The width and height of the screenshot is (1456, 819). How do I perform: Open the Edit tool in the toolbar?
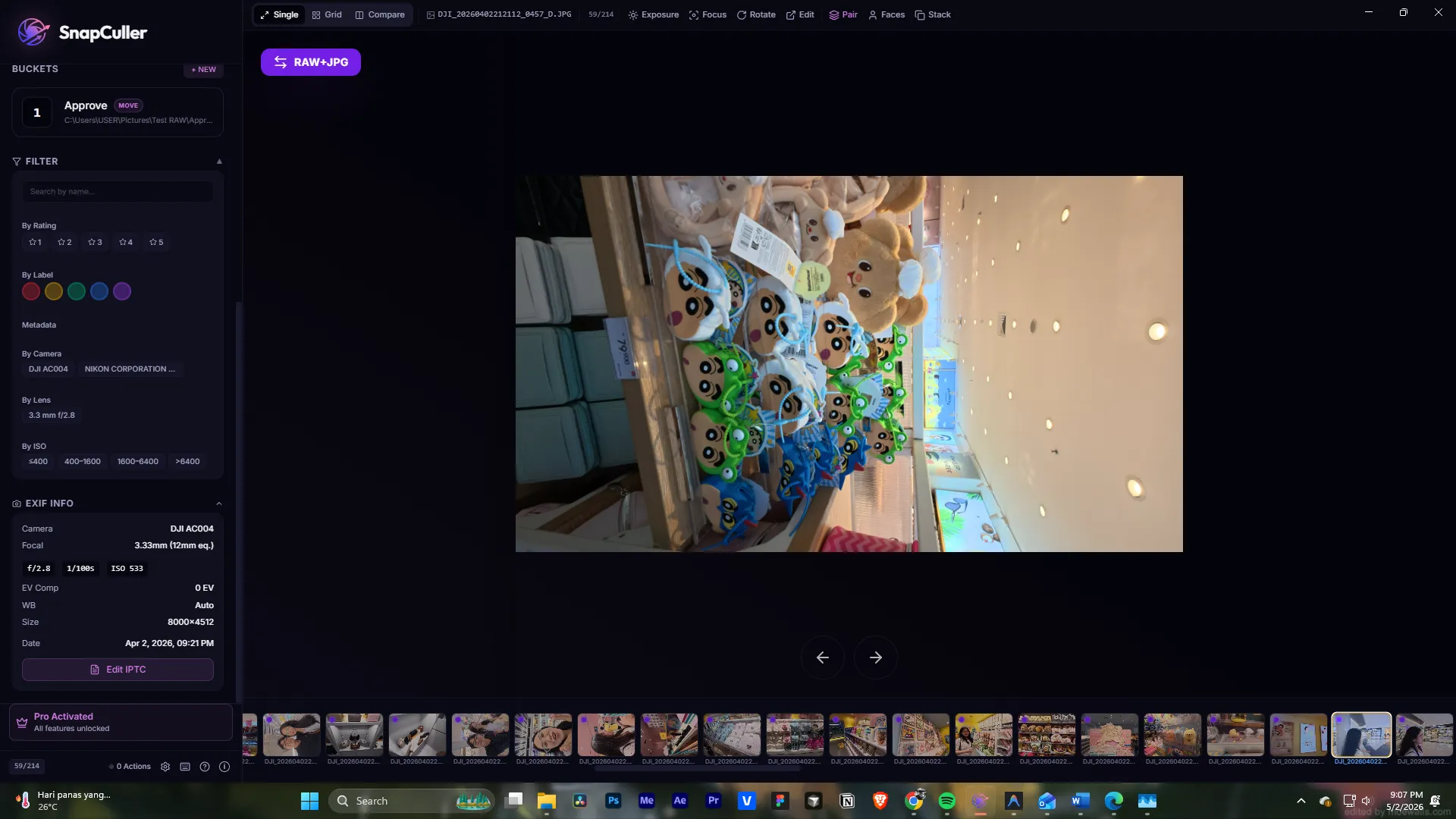[800, 14]
